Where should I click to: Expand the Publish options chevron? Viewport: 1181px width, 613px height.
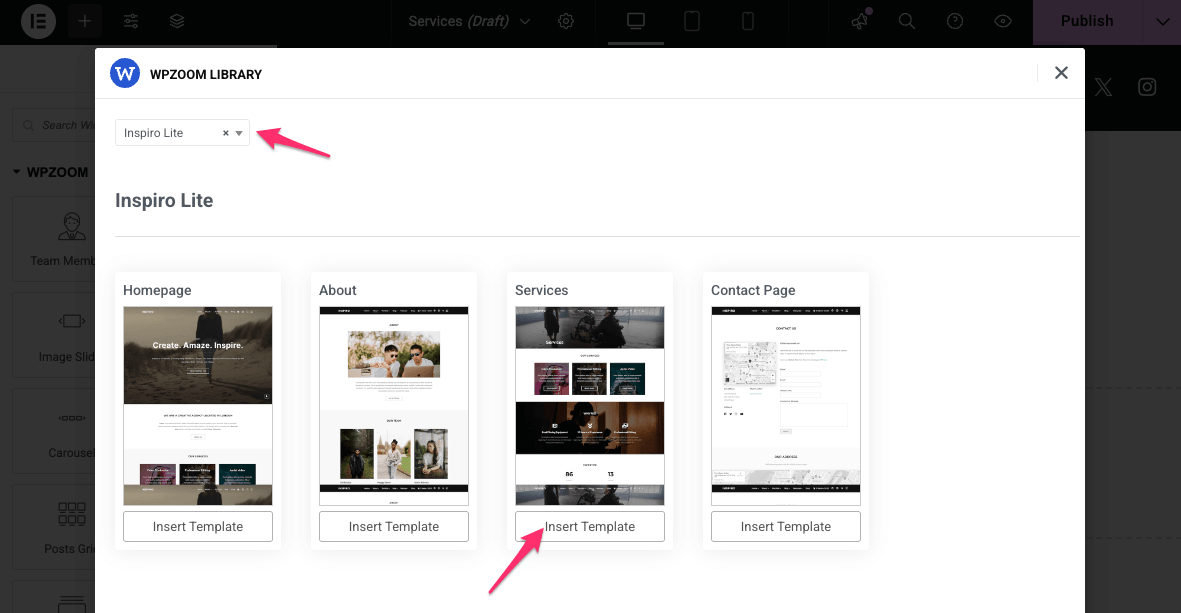pos(1161,21)
